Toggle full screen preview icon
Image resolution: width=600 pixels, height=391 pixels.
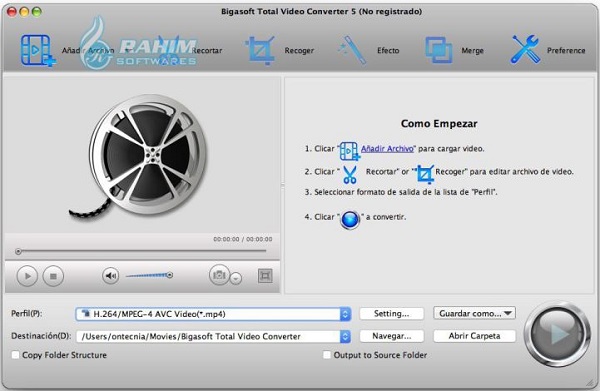pos(265,275)
